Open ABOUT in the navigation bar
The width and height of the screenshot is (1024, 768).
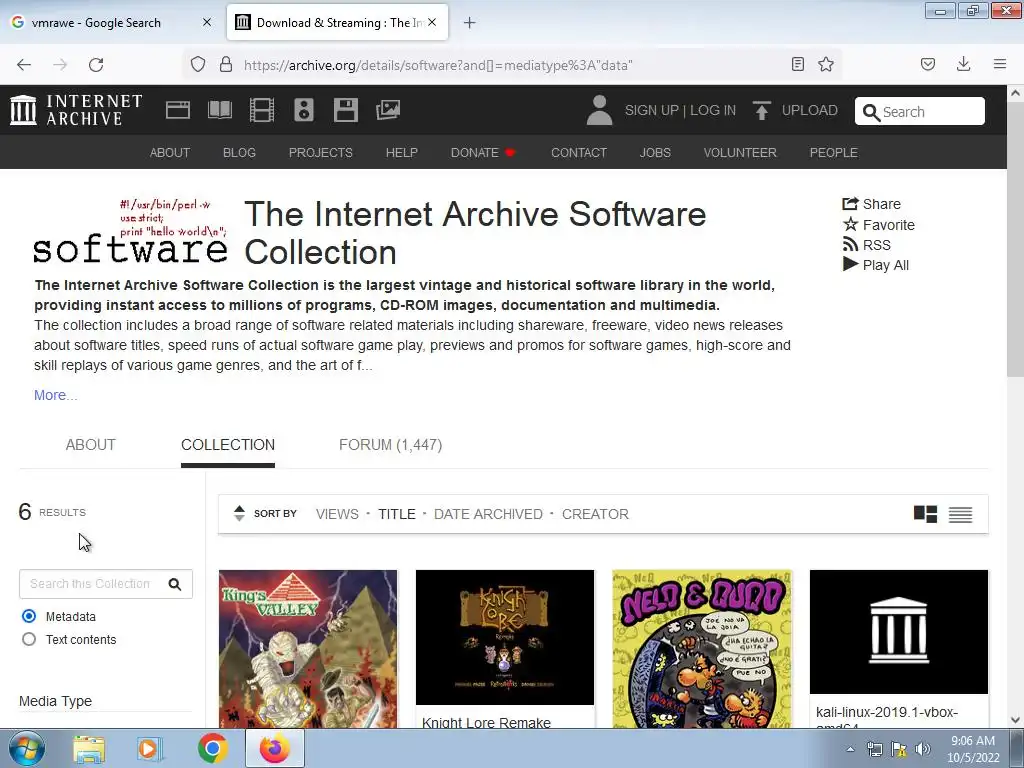click(x=170, y=152)
